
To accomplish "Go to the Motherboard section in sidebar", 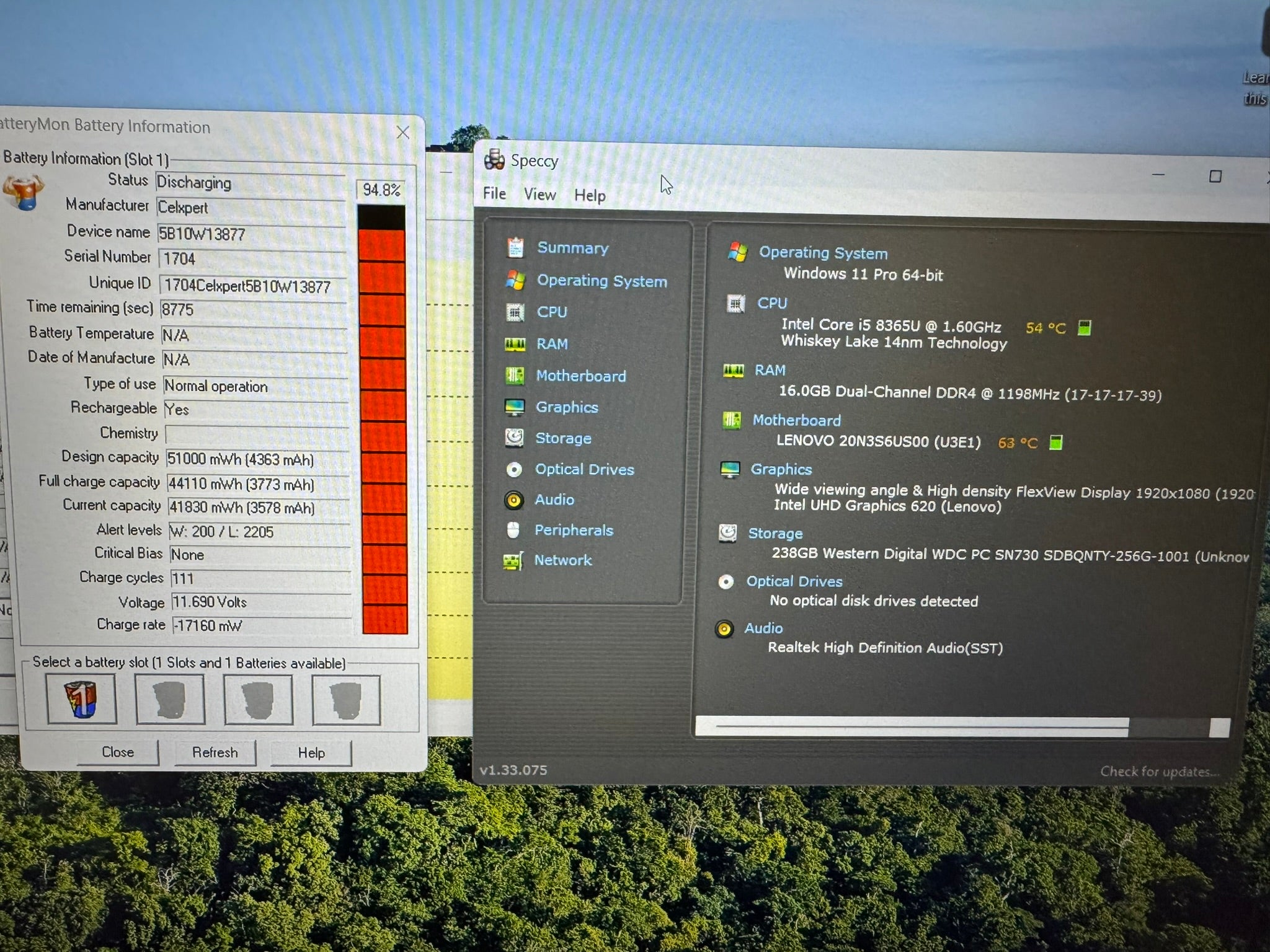I will (x=581, y=376).
